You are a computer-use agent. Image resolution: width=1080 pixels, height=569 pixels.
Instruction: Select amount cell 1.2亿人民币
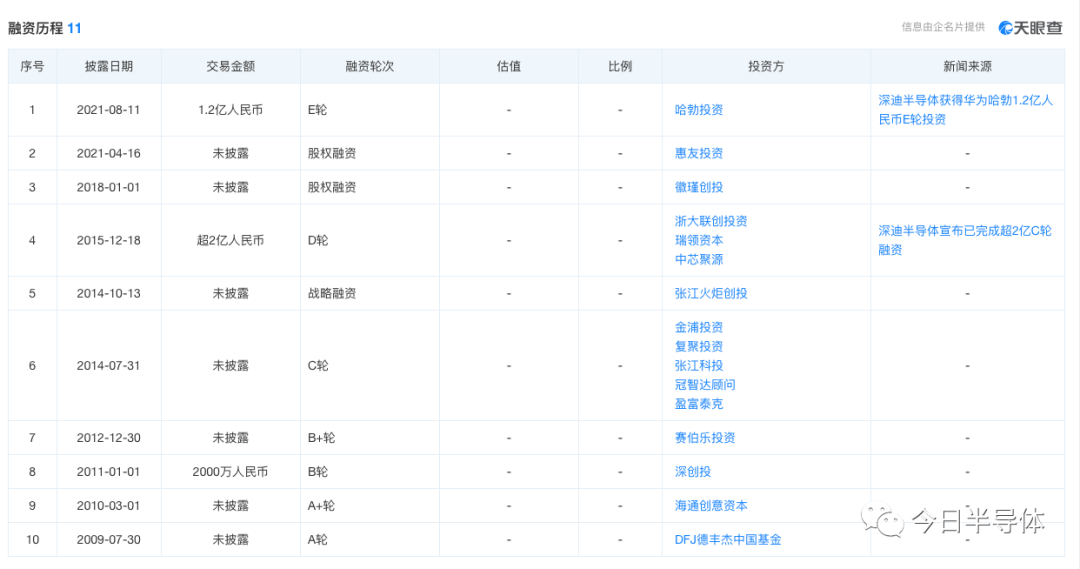click(x=230, y=110)
